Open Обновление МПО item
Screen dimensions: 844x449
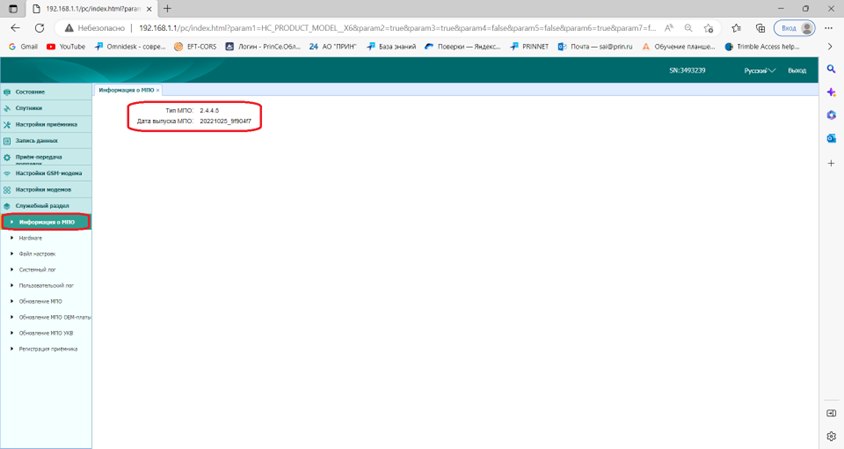coord(40,301)
